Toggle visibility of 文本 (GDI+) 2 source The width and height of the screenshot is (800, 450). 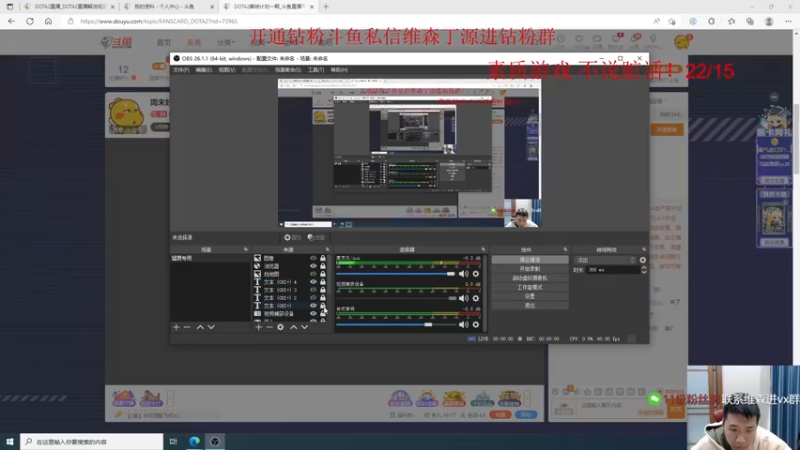[313, 298]
